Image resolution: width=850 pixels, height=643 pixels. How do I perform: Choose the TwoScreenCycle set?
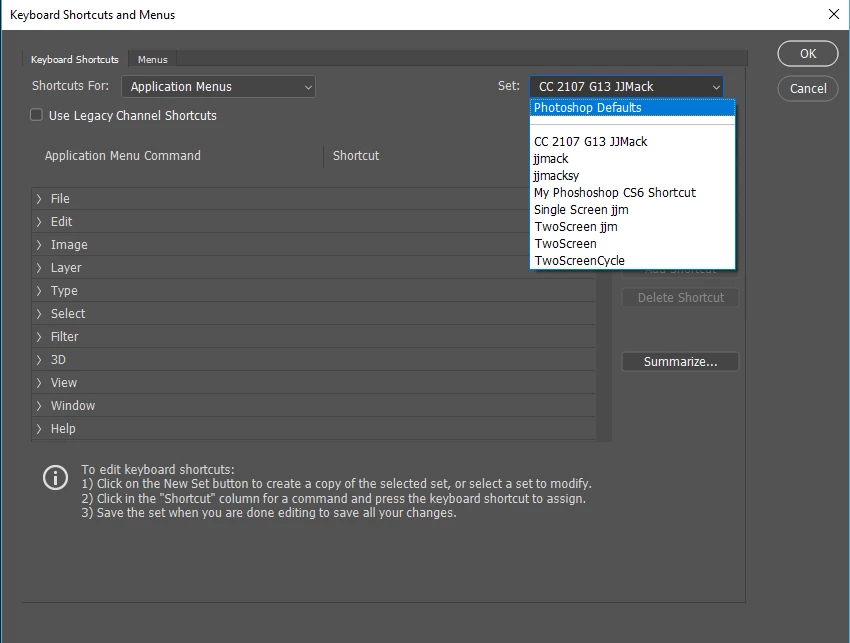[x=632, y=261]
